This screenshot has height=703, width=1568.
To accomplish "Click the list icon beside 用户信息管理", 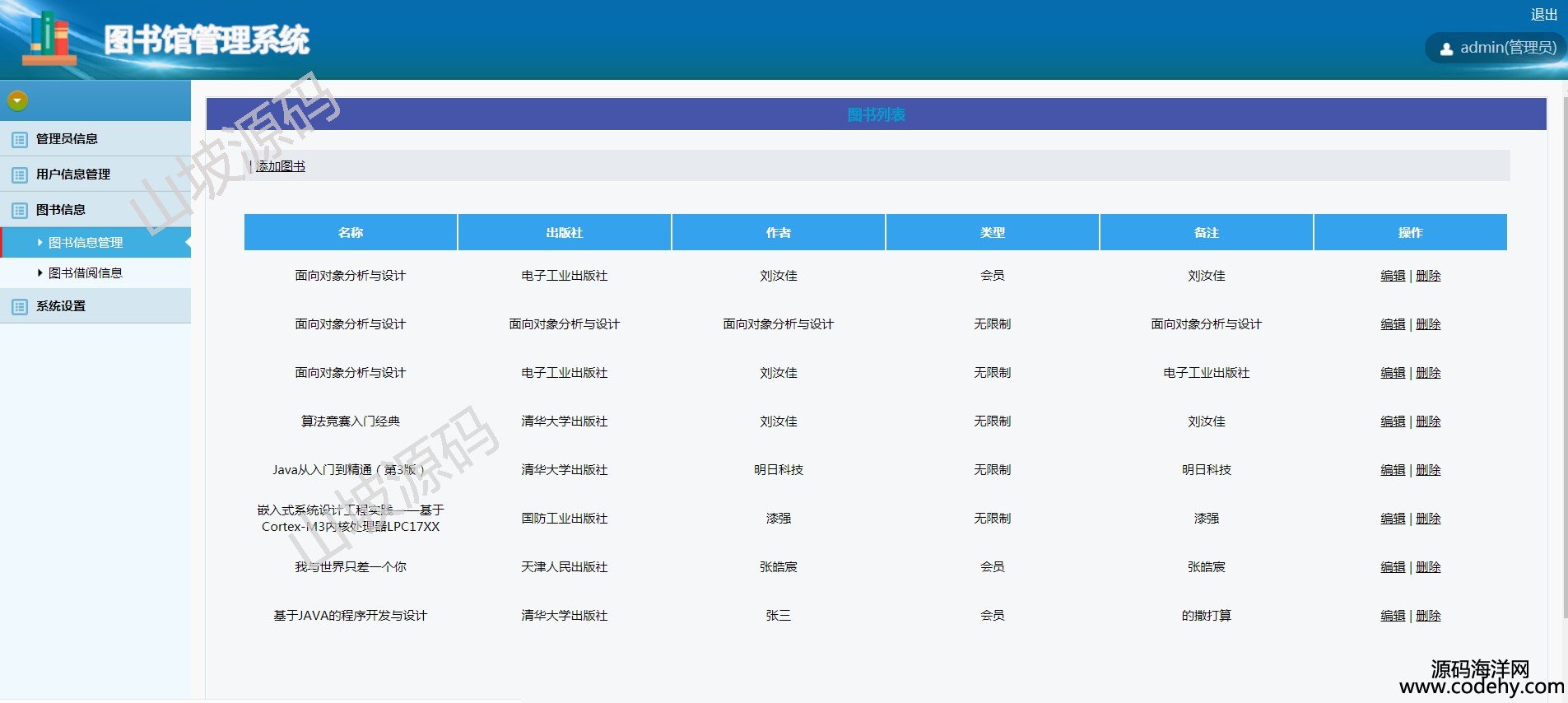I will pos(20,175).
